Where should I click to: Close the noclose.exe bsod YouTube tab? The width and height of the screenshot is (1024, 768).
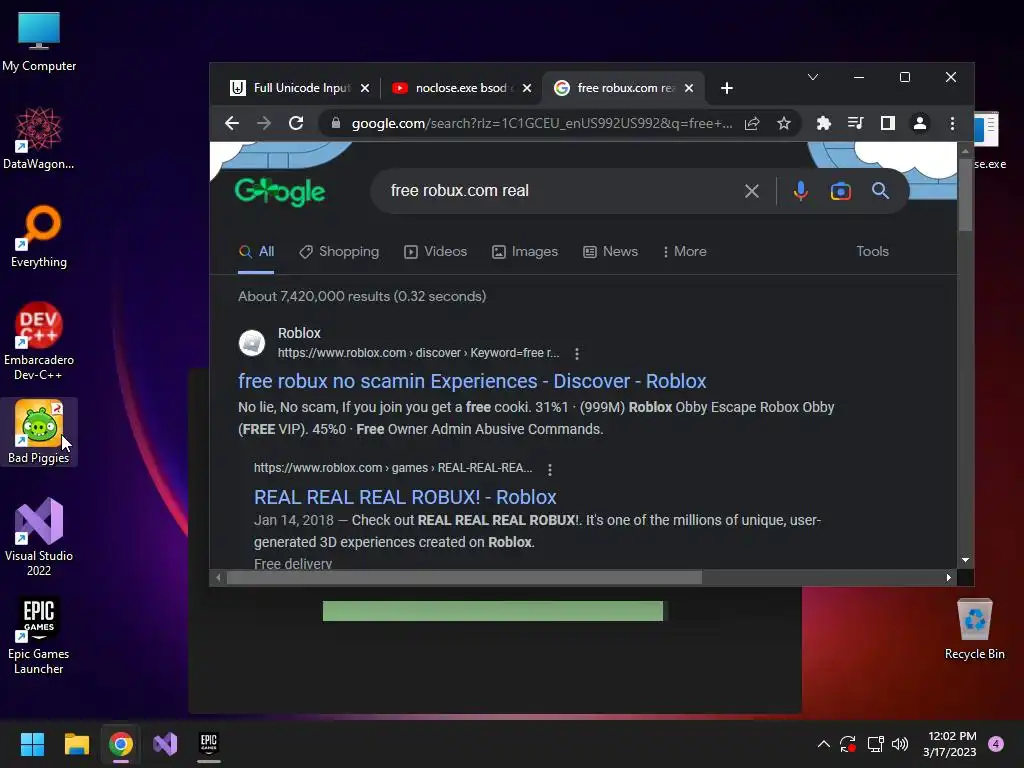(527, 88)
